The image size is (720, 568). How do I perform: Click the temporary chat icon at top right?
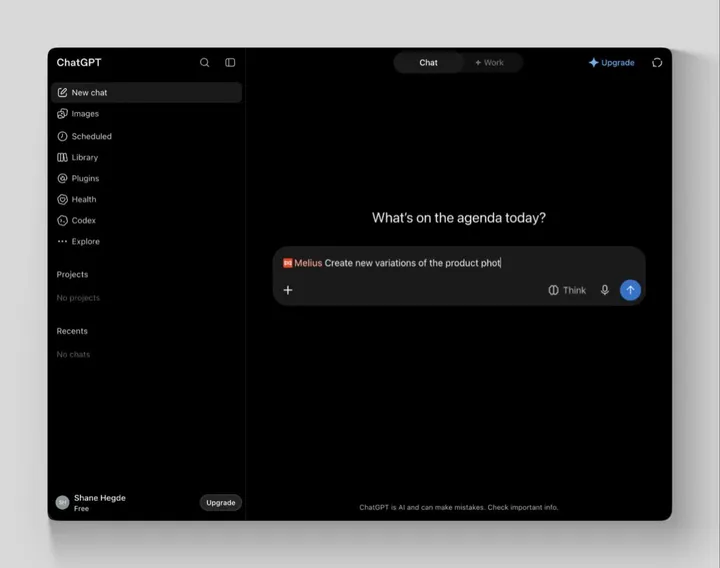(x=657, y=62)
